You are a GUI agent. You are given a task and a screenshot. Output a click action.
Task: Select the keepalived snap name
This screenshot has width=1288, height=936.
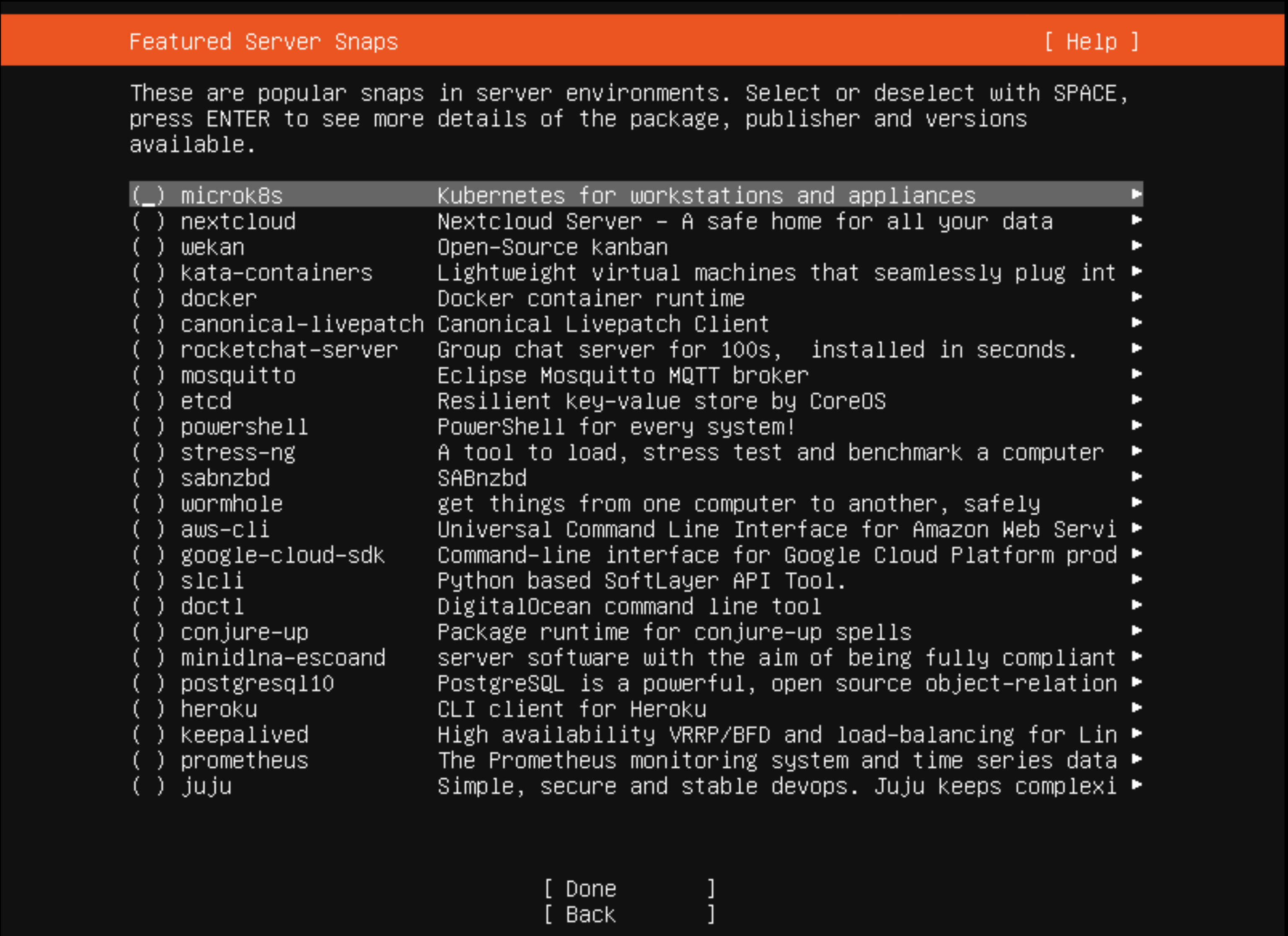(244, 735)
